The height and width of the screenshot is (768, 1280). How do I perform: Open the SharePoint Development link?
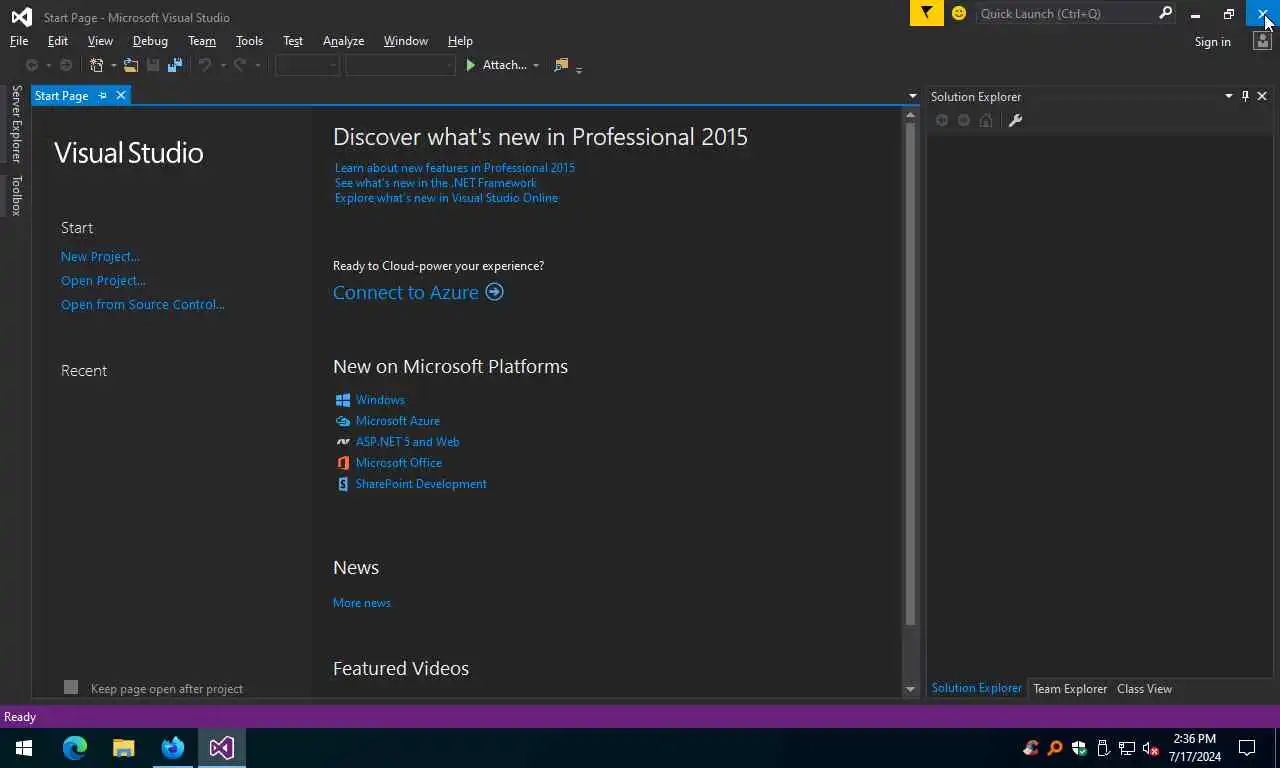(x=421, y=484)
